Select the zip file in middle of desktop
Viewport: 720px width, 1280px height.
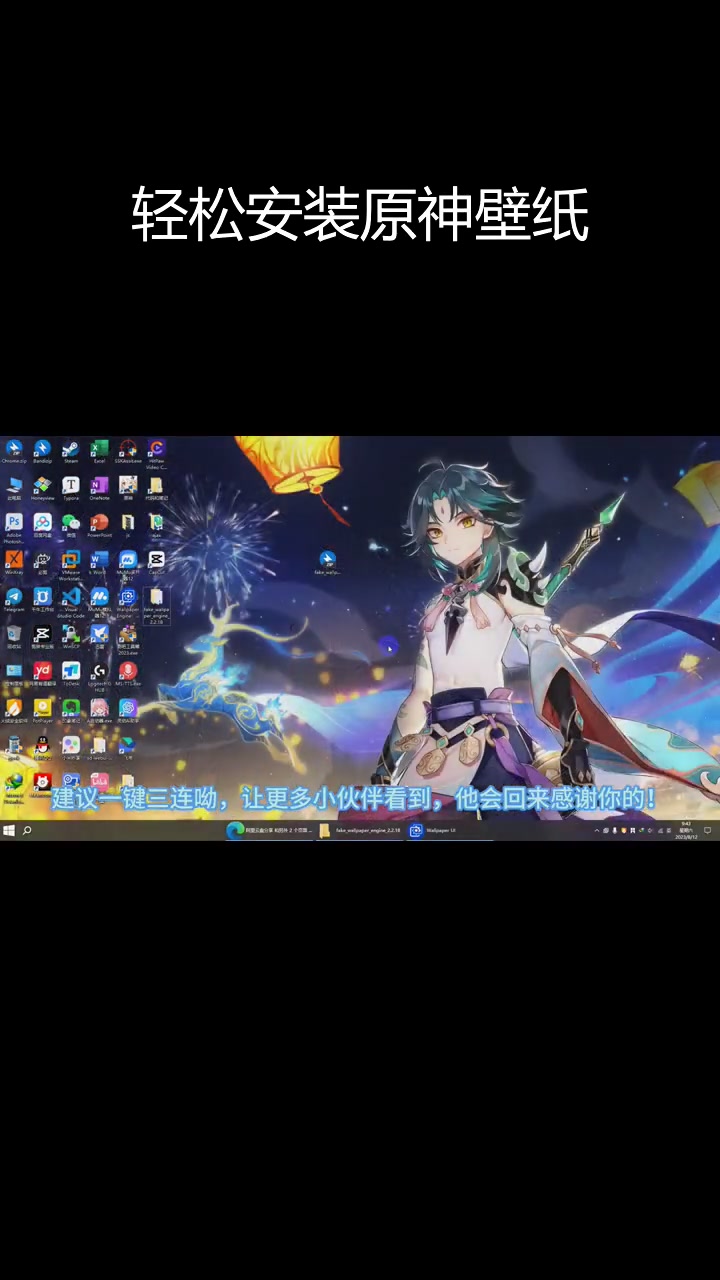[x=327, y=563]
